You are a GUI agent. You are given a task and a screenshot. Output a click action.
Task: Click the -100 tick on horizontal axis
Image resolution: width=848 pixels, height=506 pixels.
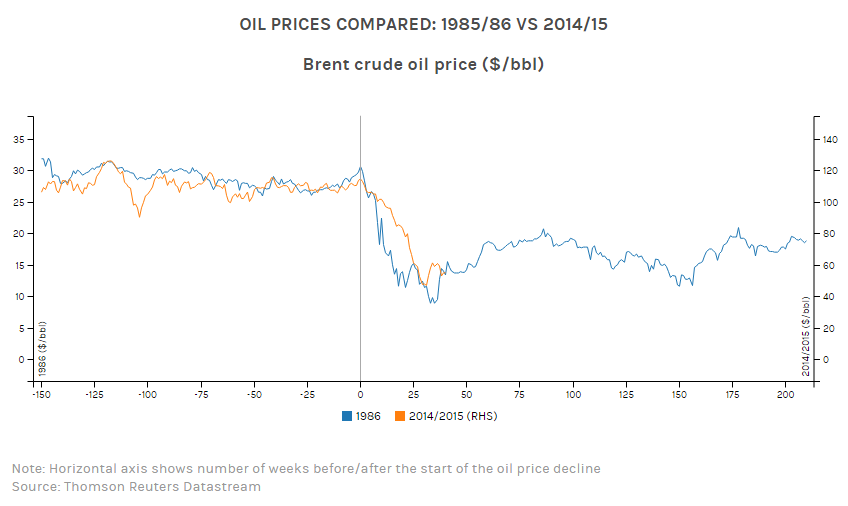tap(148, 395)
